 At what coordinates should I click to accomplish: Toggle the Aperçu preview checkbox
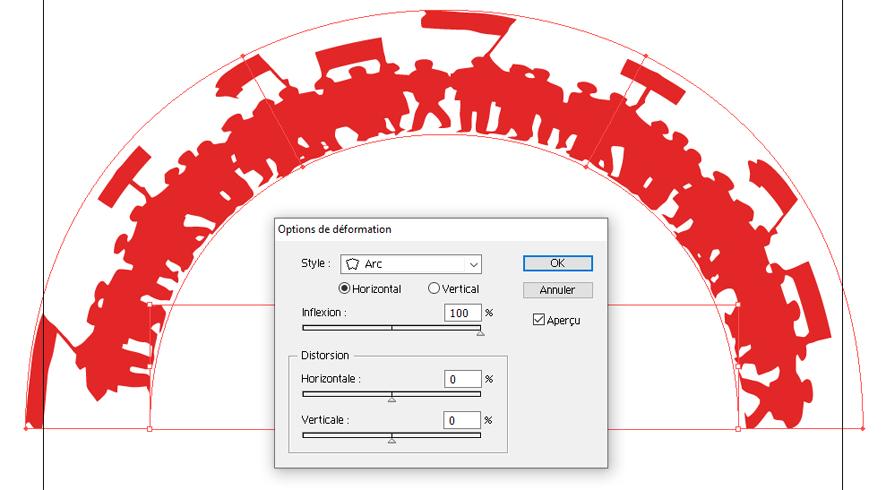(x=539, y=320)
